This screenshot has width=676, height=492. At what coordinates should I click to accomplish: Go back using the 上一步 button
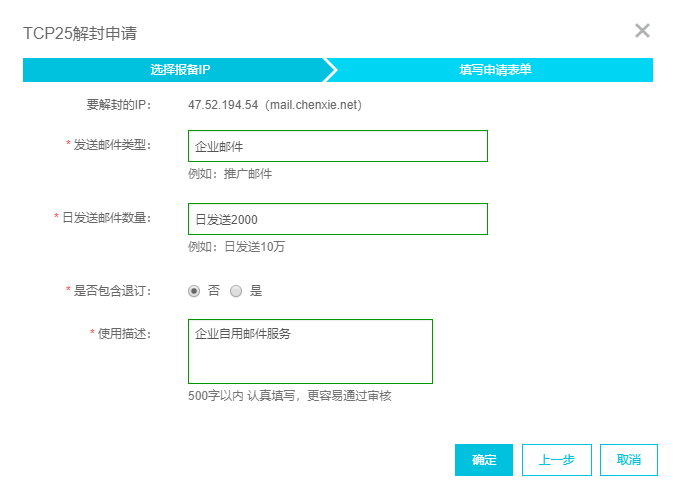pyautogui.click(x=557, y=460)
